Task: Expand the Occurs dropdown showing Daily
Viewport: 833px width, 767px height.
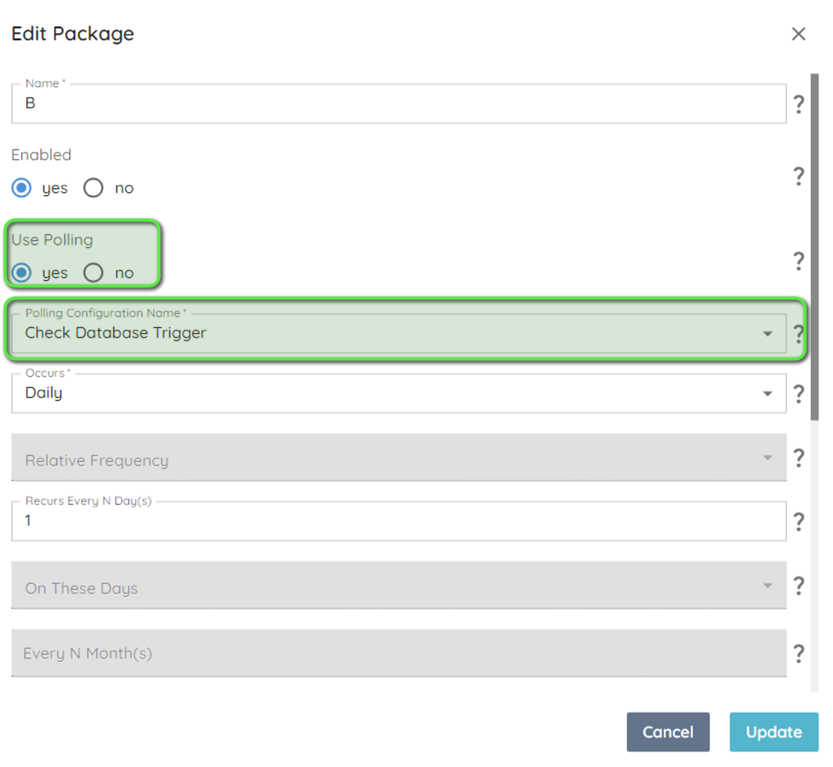Action: pos(398,394)
